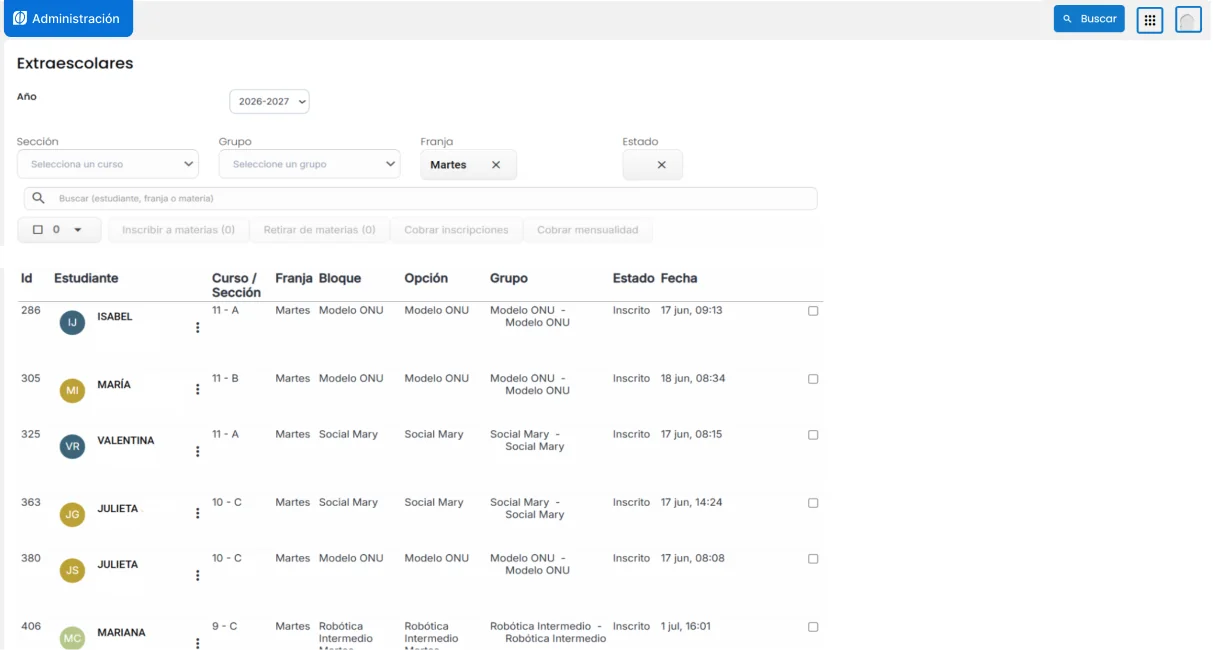Click the MC avatar for MARIANA

tap(72, 637)
